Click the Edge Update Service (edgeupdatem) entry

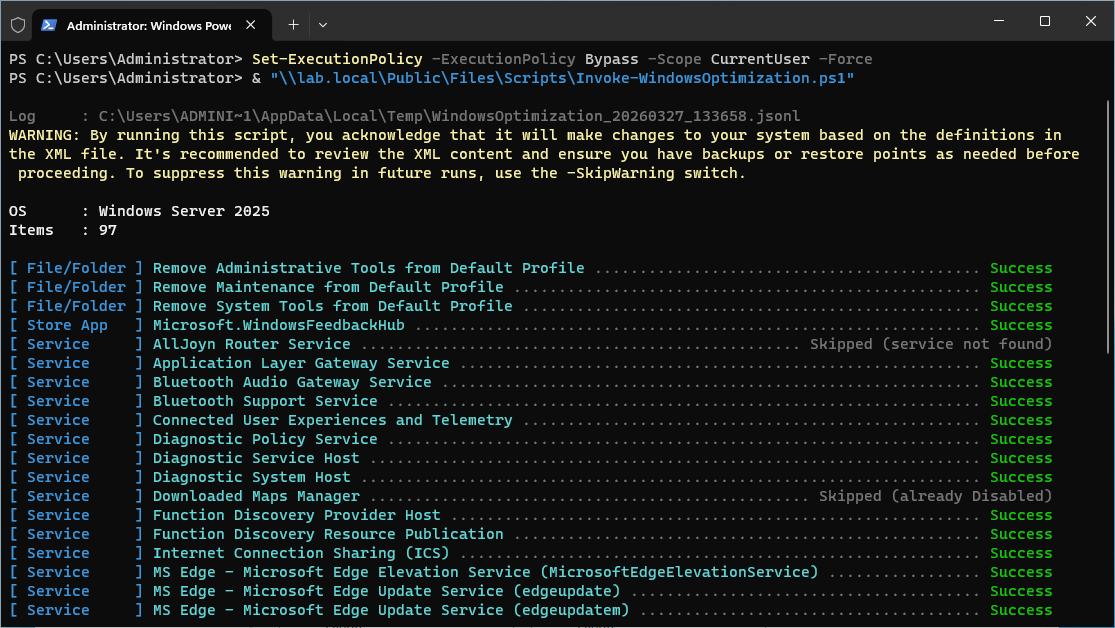point(391,610)
